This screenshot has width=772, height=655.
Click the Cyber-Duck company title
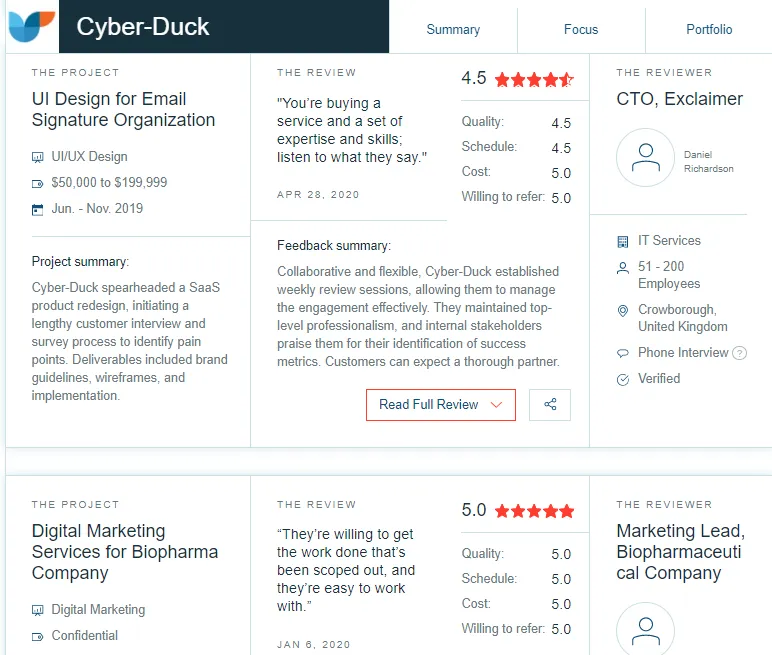point(143,27)
